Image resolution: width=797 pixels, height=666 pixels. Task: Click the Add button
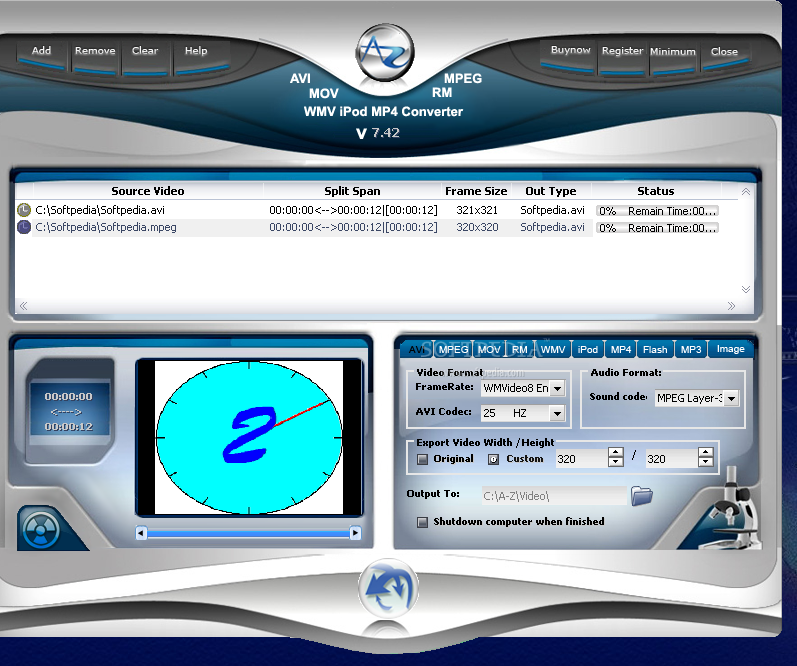41,55
